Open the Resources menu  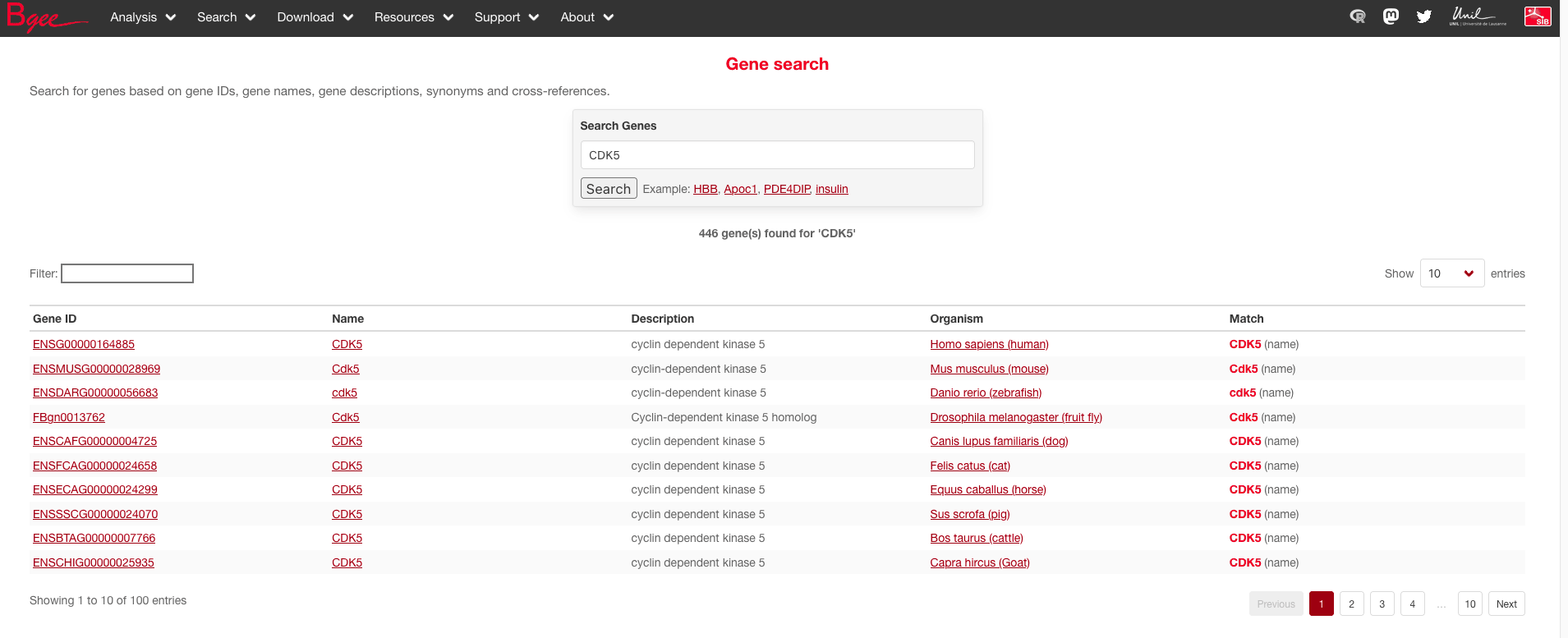point(413,17)
